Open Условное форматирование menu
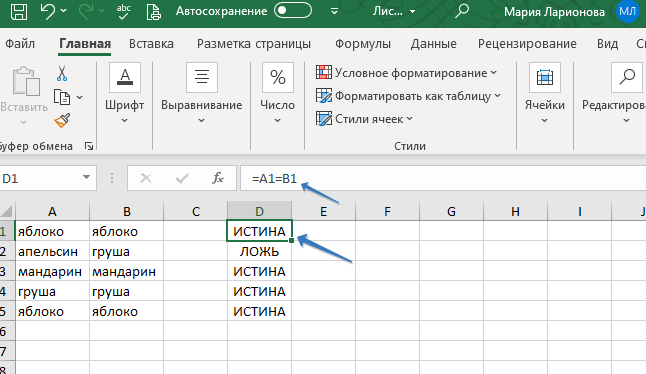 (407, 73)
